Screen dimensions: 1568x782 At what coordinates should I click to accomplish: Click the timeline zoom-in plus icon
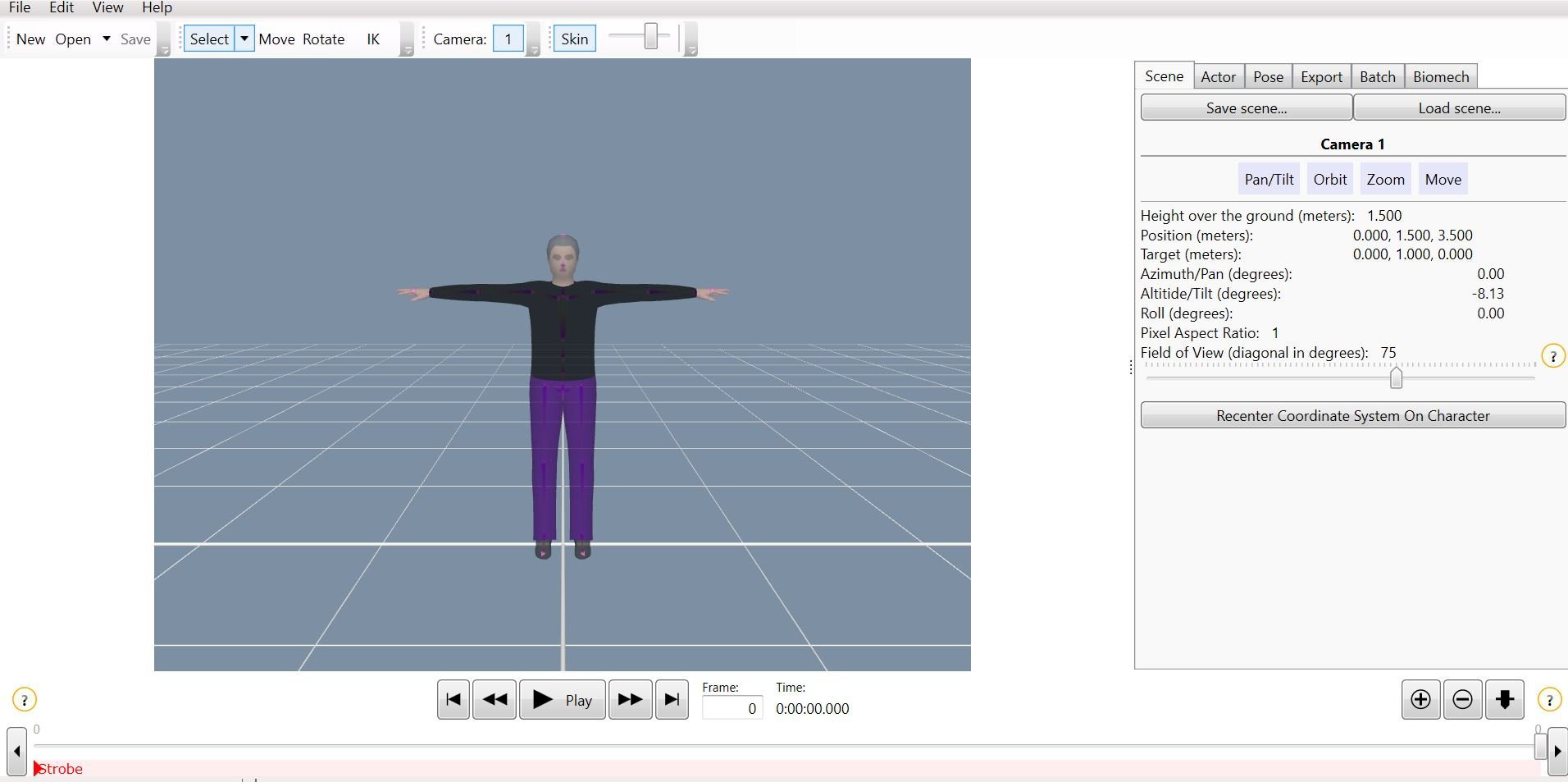pyautogui.click(x=1420, y=700)
